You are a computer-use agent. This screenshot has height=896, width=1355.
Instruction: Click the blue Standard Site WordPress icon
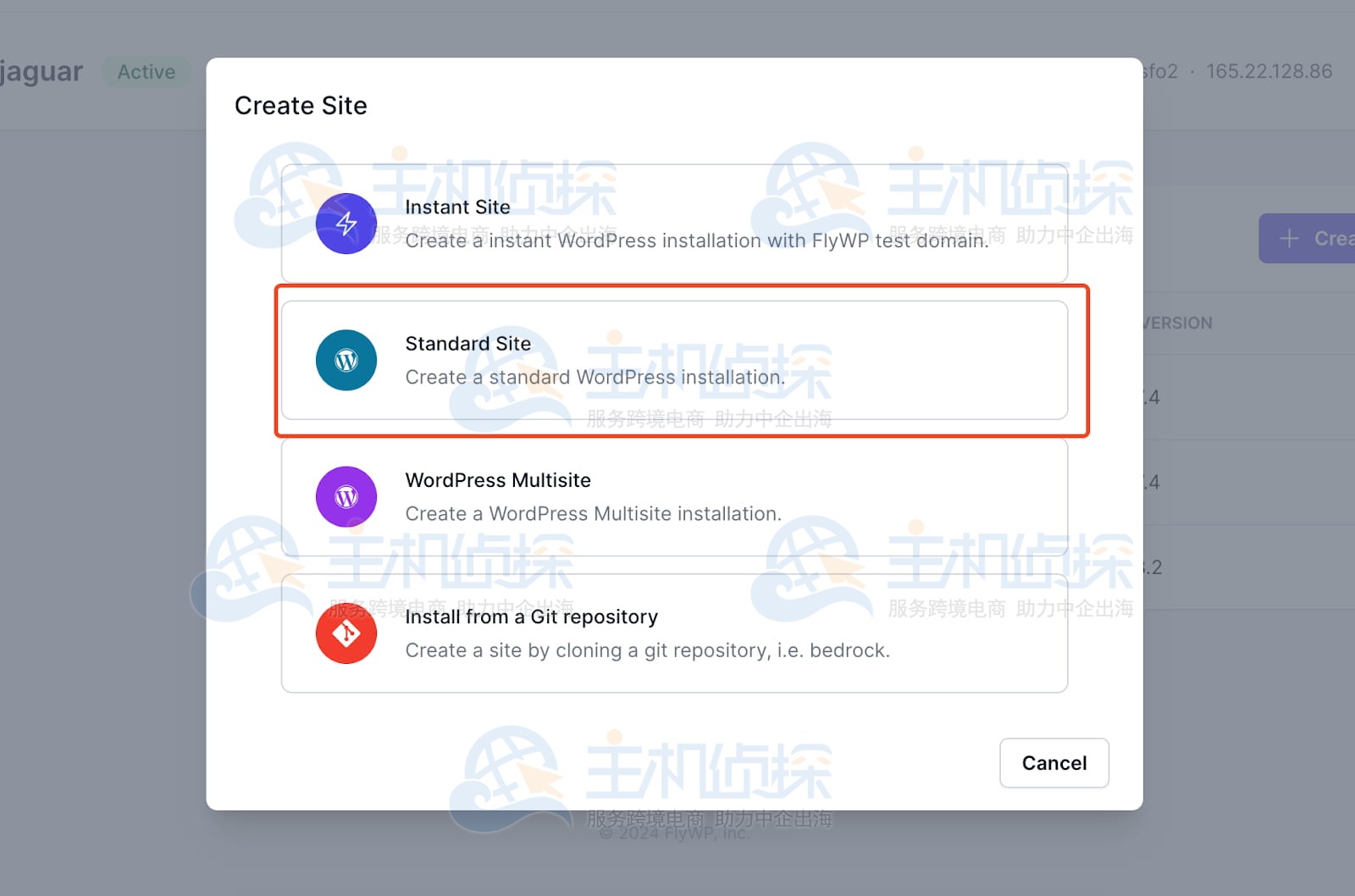pos(346,360)
